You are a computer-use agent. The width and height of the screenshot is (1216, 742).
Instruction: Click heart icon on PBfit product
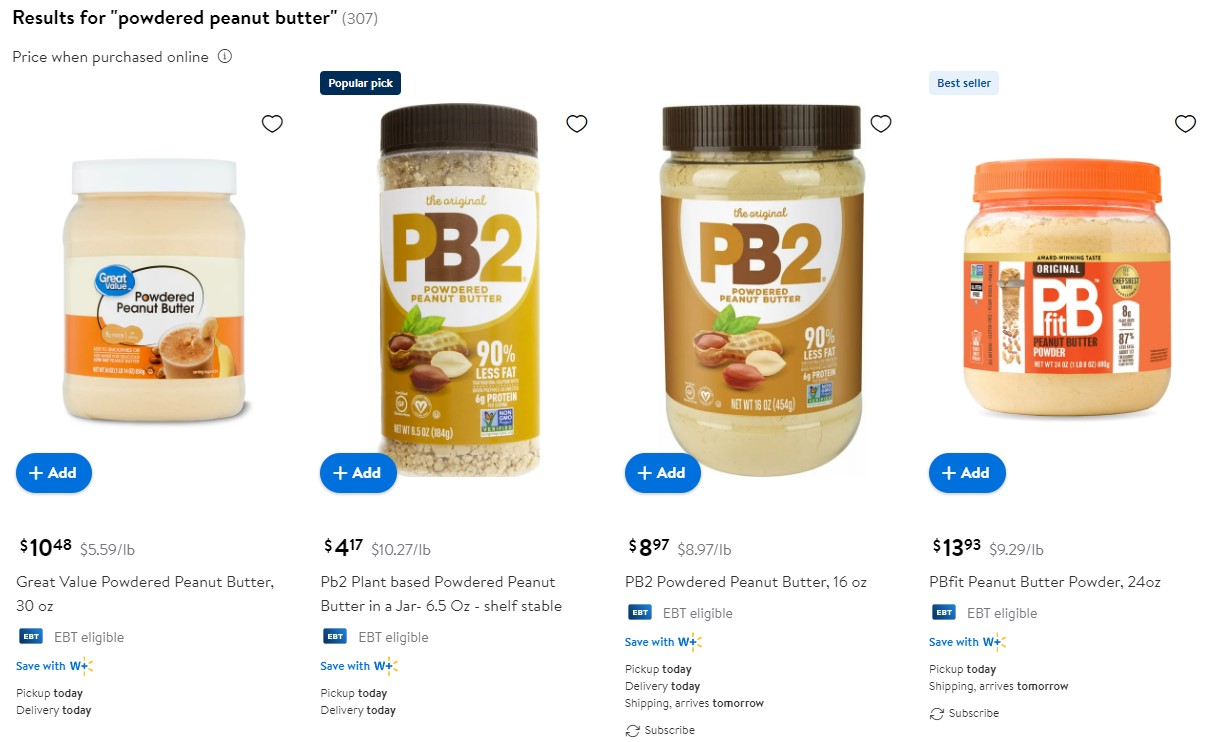point(1185,124)
